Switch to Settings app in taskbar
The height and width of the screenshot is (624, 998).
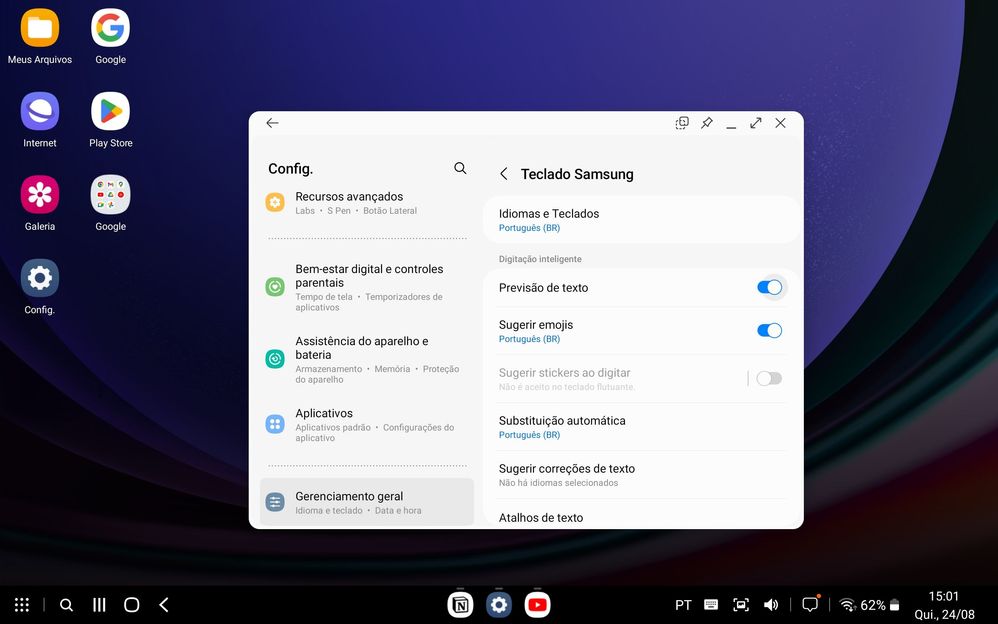[499, 605]
